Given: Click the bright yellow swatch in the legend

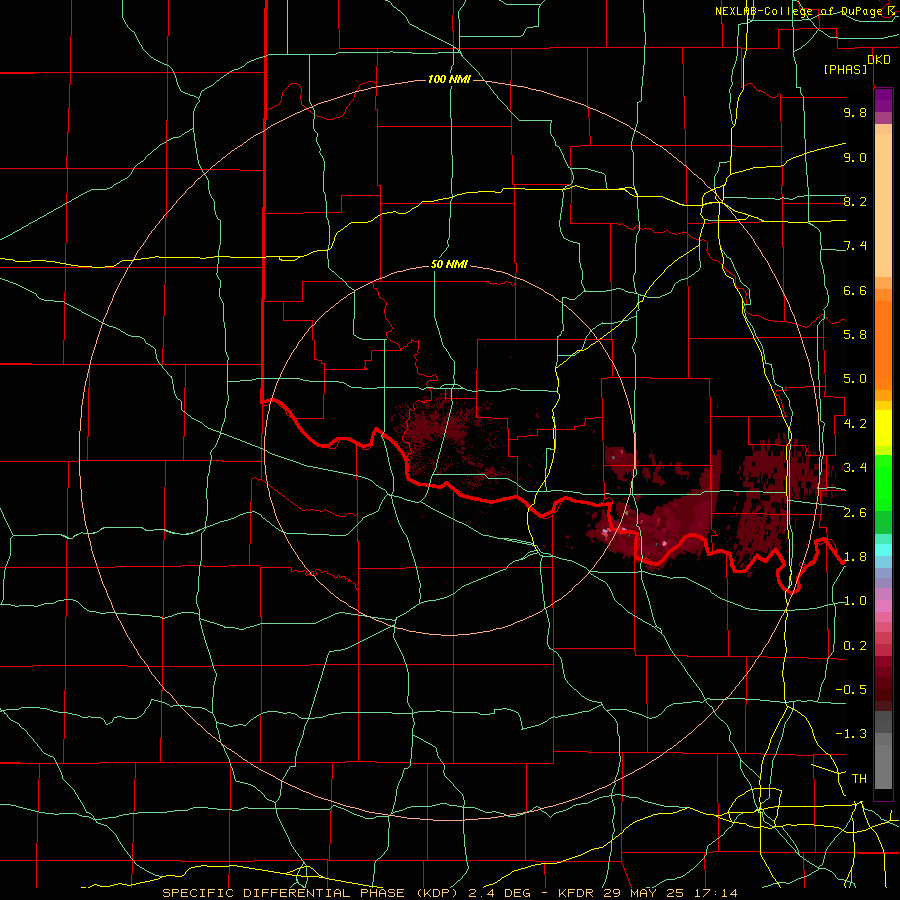Looking at the screenshot, I should 883,428.
